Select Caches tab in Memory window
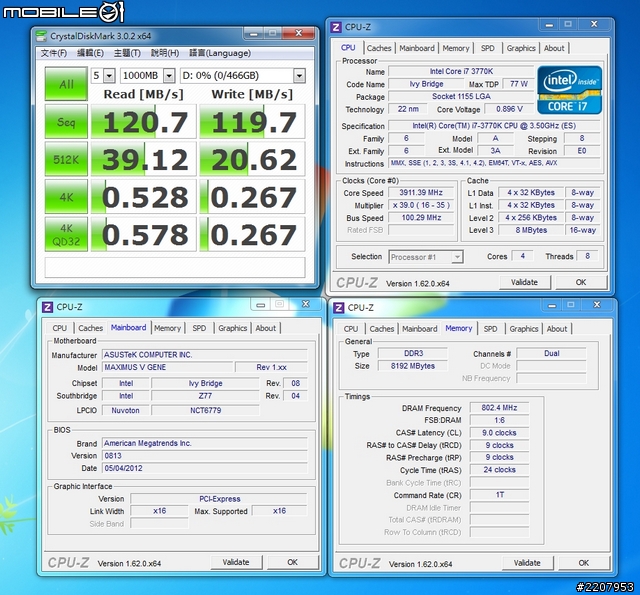The image size is (640, 595). pyautogui.click(x=382, y=329)
